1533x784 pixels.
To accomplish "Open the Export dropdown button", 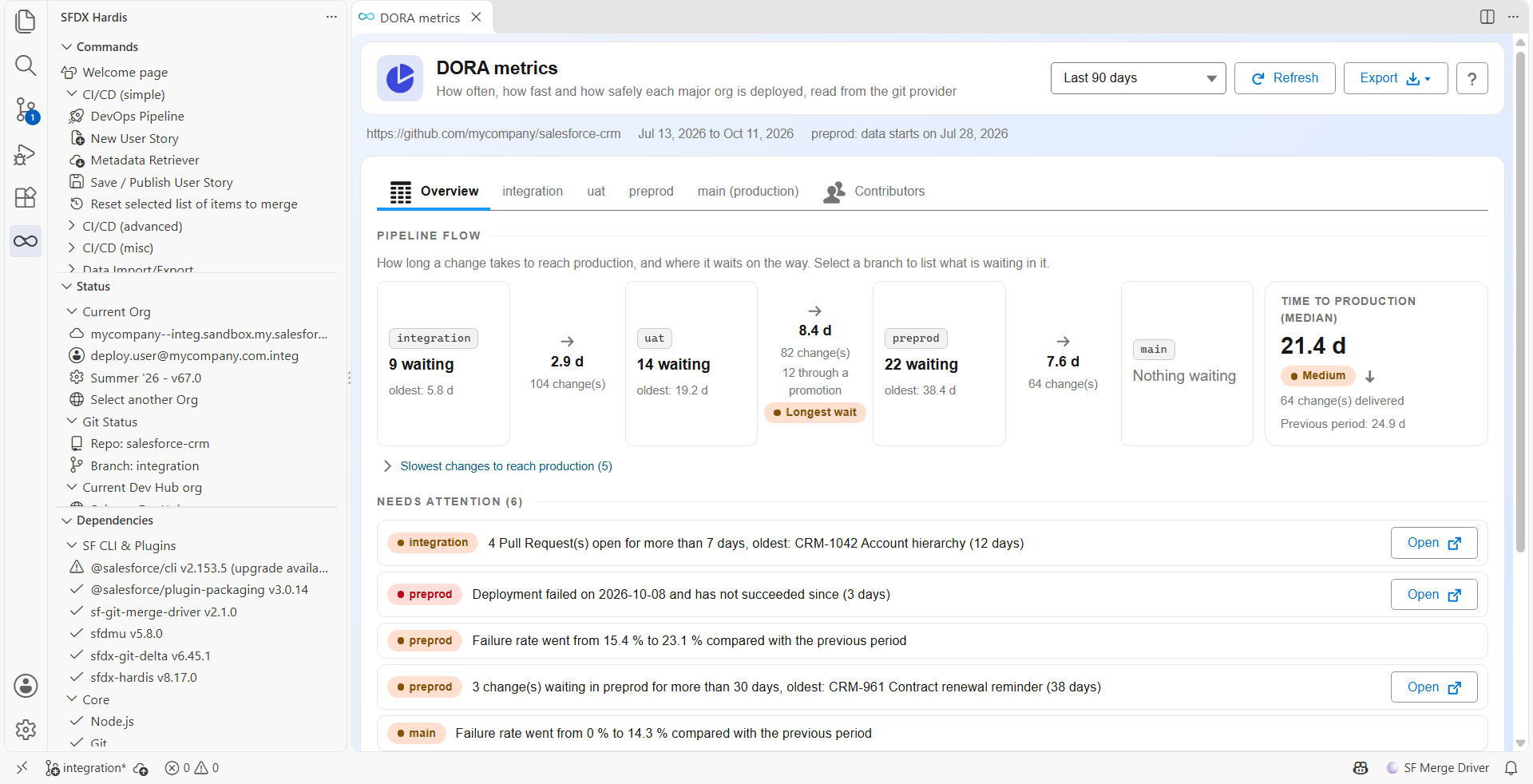I will 1395,78.
